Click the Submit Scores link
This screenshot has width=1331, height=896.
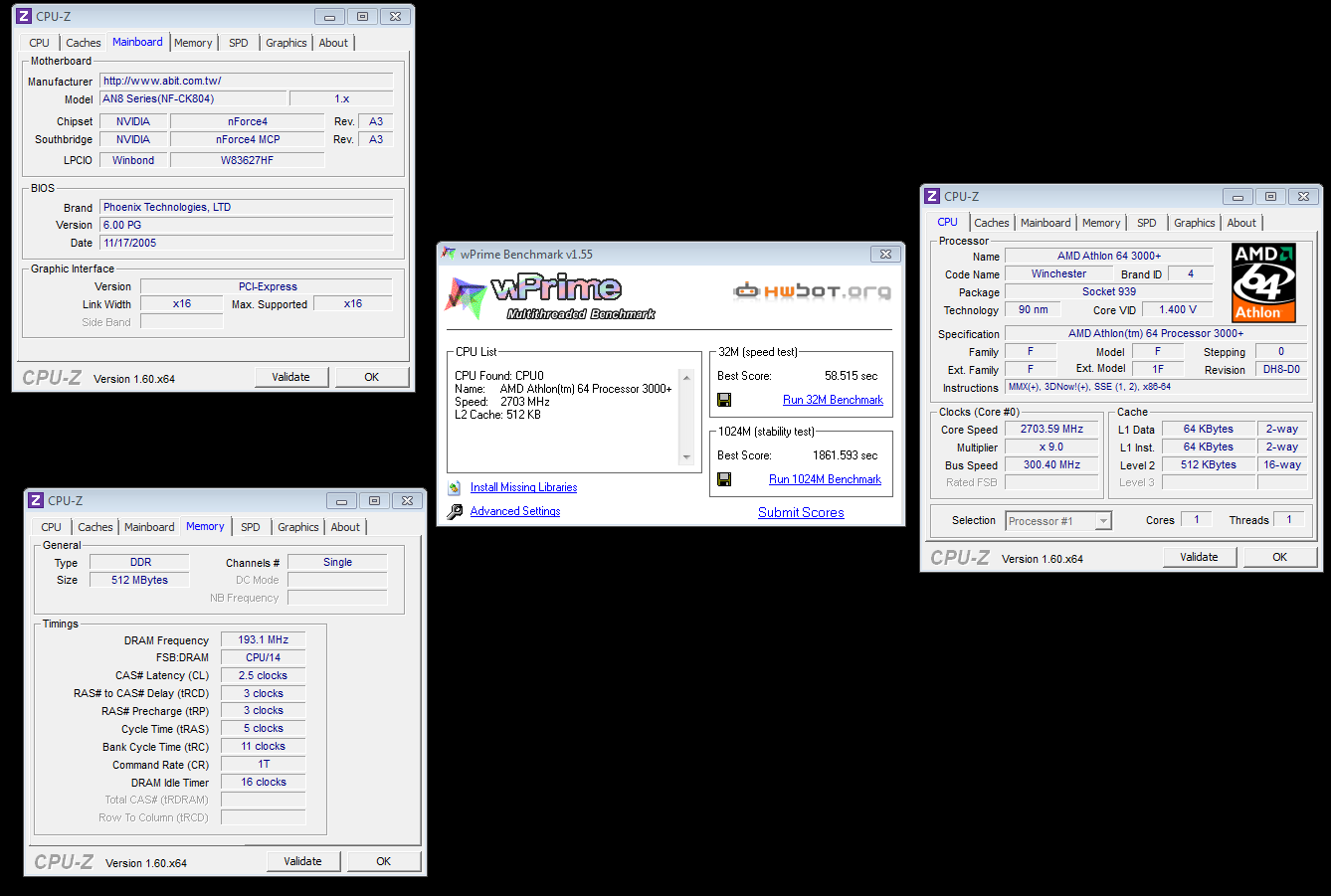point(801,512)
